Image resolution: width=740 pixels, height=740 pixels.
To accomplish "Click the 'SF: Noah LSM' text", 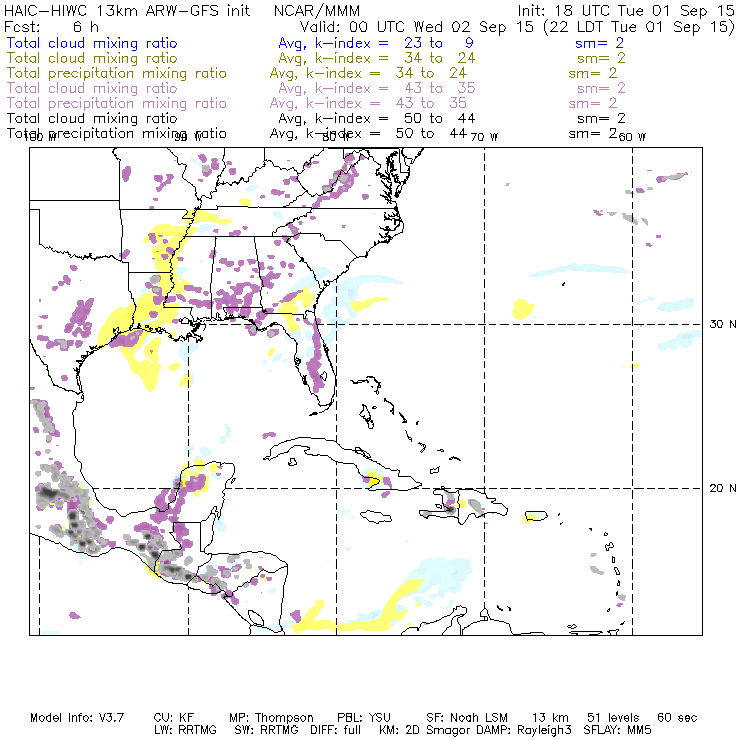I will pos(467,718).
